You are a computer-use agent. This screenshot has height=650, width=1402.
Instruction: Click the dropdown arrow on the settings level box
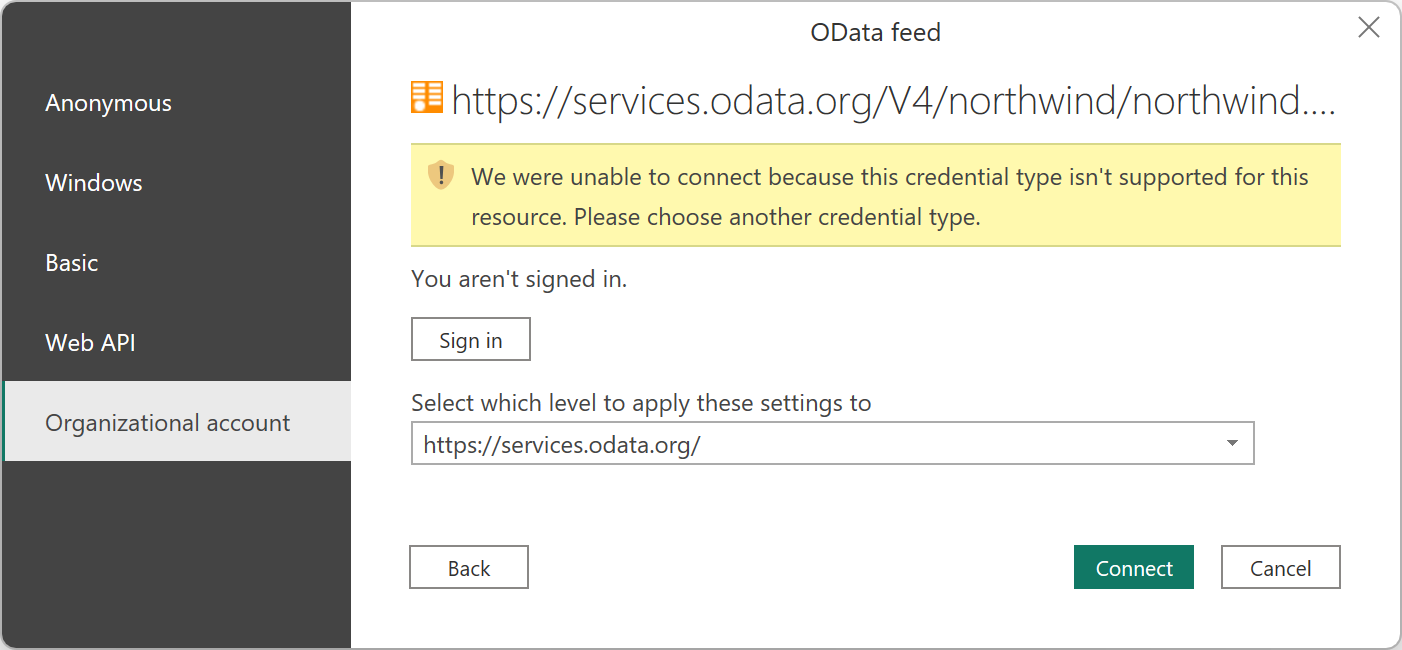coord(1232,442)
